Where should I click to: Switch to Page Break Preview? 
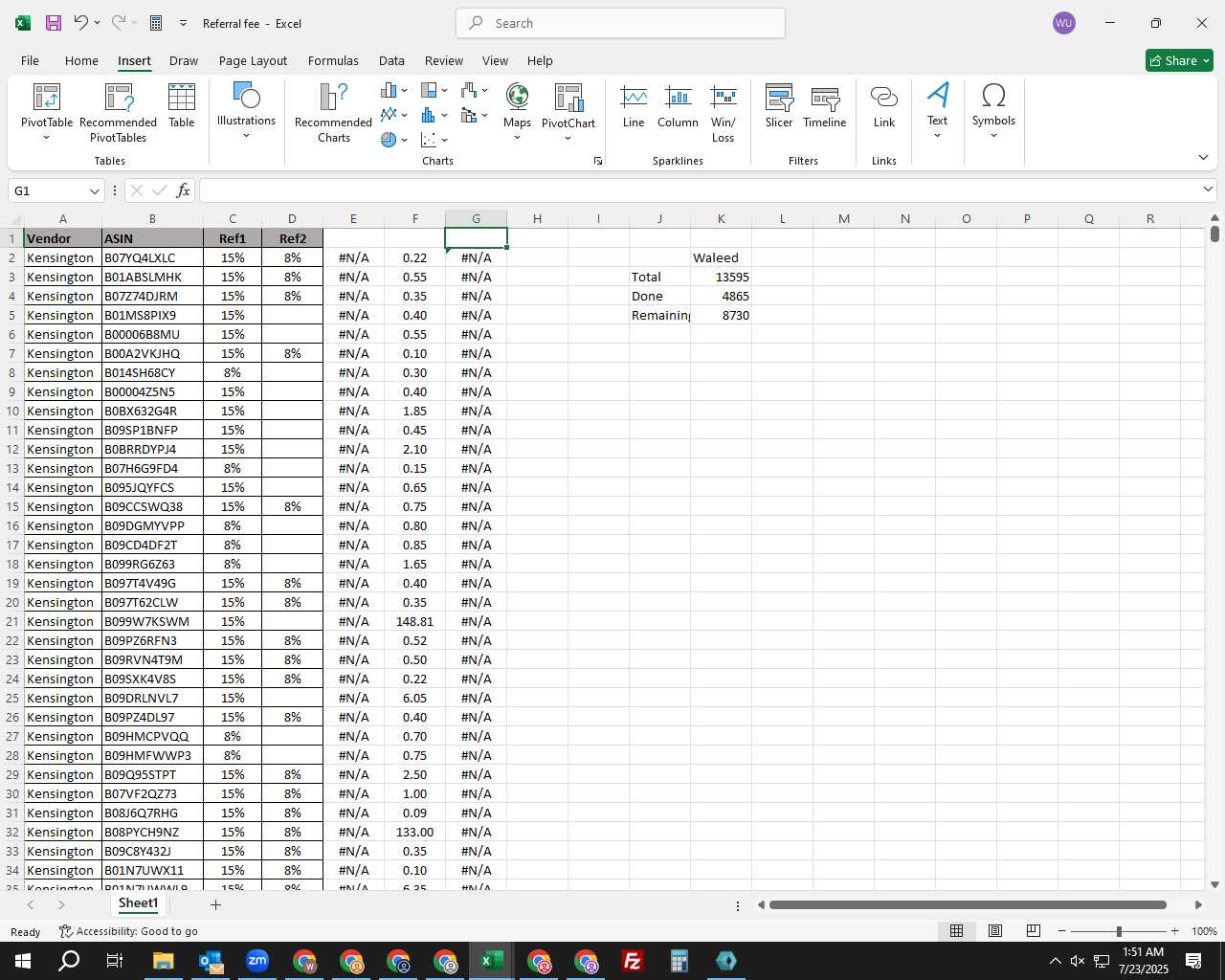point(1034,931)
